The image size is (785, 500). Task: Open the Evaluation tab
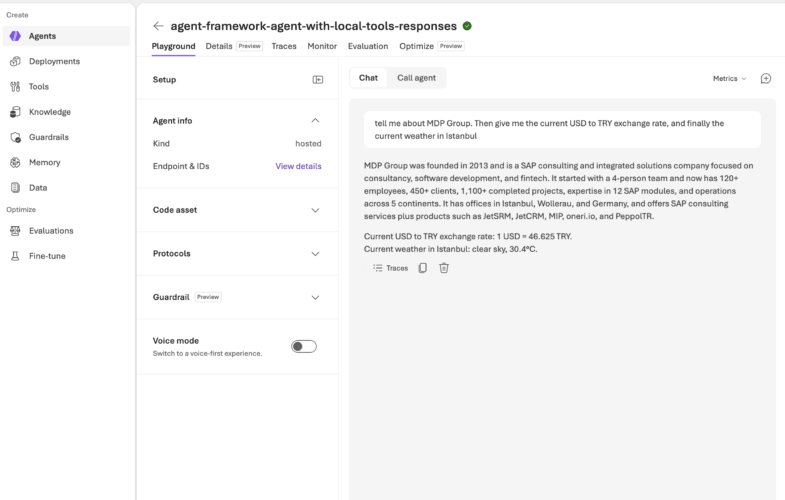pyautogui.click(x=368, y=46)
